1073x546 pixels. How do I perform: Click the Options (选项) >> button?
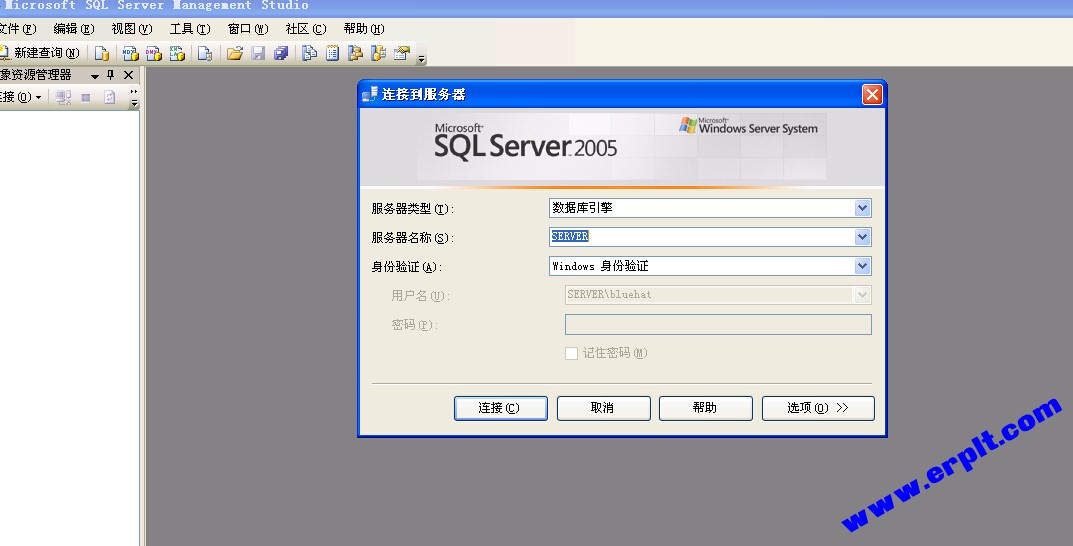tap(818, 408)
